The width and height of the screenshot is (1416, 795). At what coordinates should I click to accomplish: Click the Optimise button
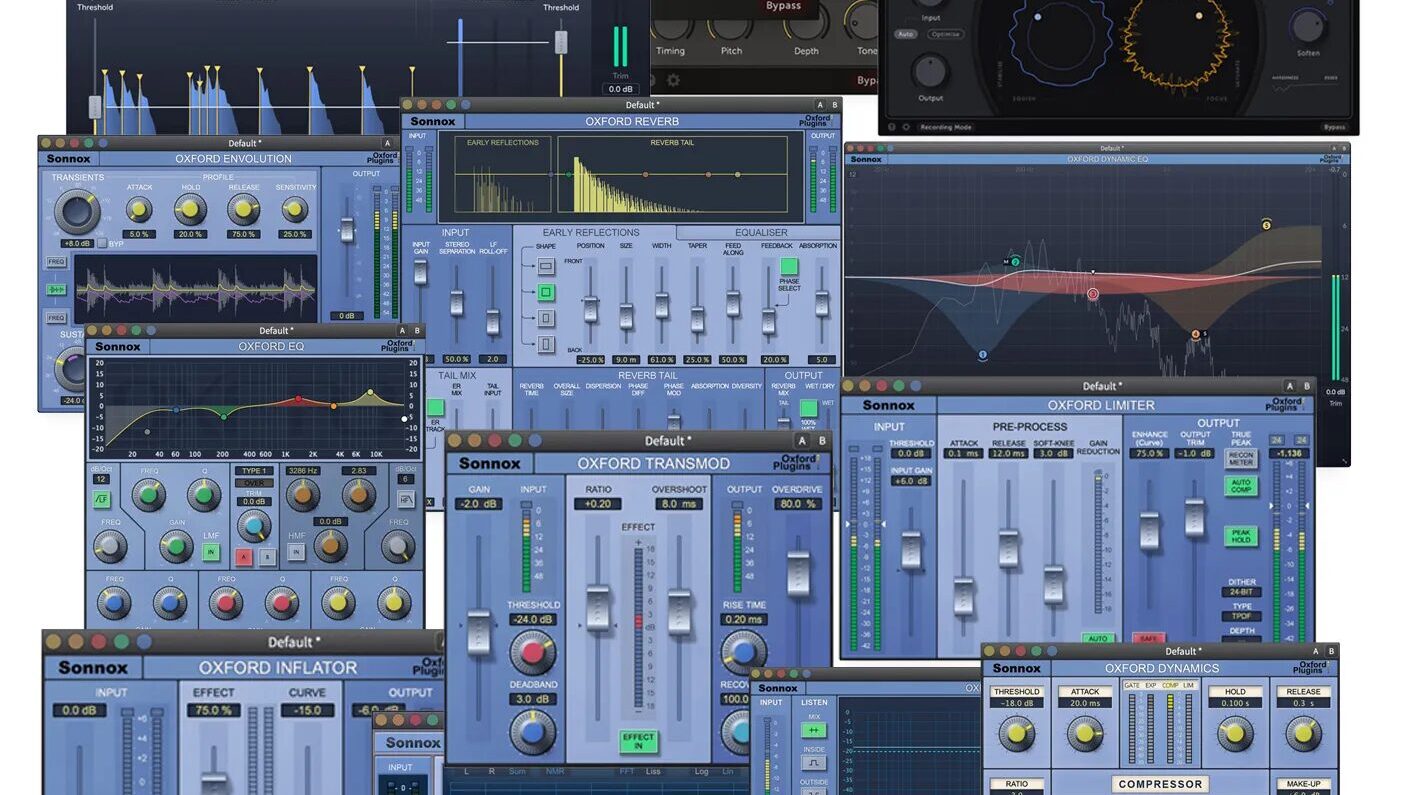[945, 34]
